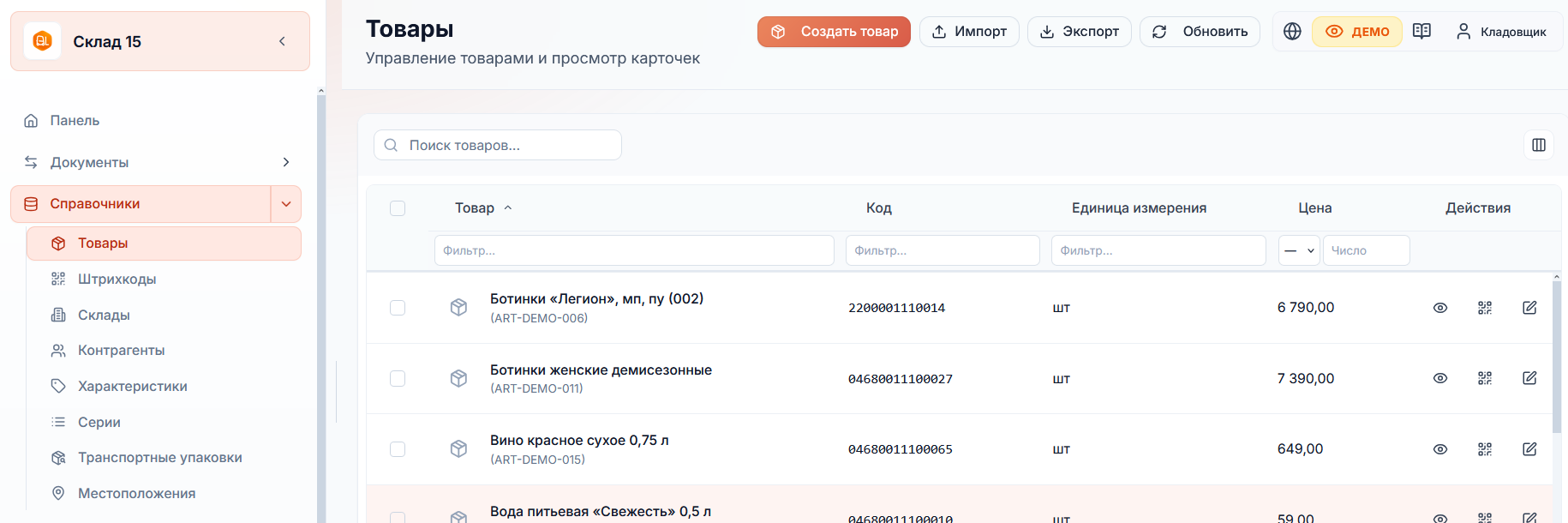1568x523 pixels.
Task: Click the Обновить button
Action: click(x=1200, y=32)
